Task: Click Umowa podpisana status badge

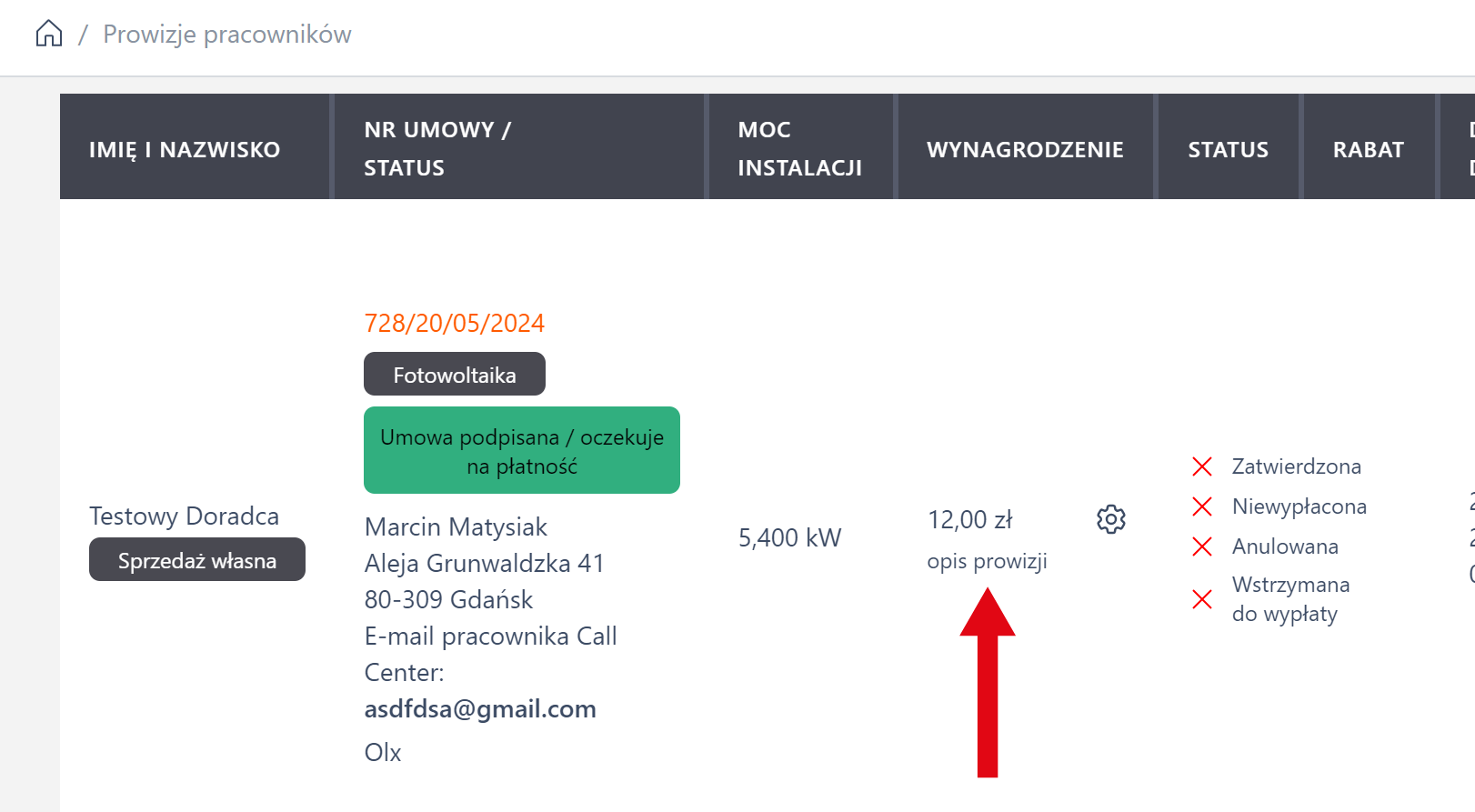Action: point(521,451)
